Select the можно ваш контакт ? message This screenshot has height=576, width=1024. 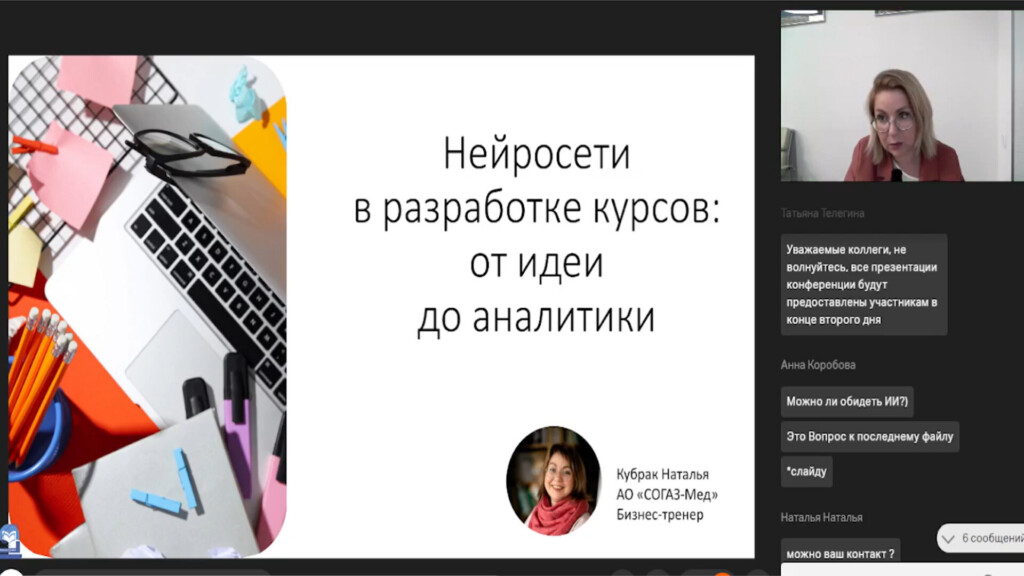[840, 552]
